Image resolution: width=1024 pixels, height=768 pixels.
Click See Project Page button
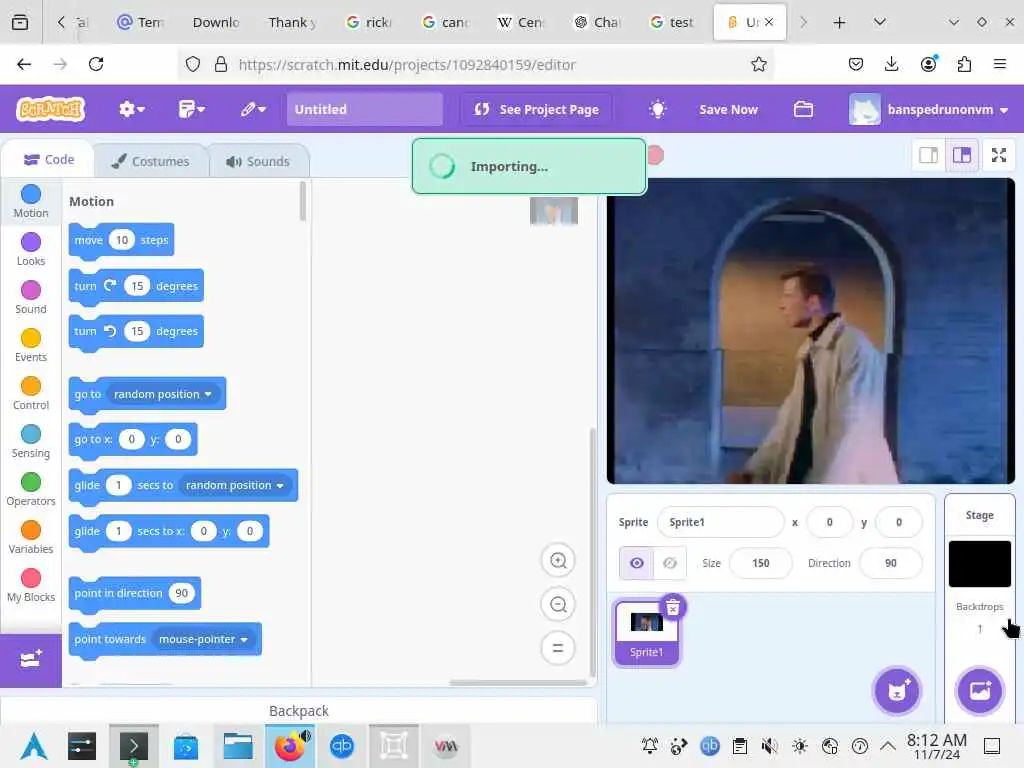coord(536,109)
